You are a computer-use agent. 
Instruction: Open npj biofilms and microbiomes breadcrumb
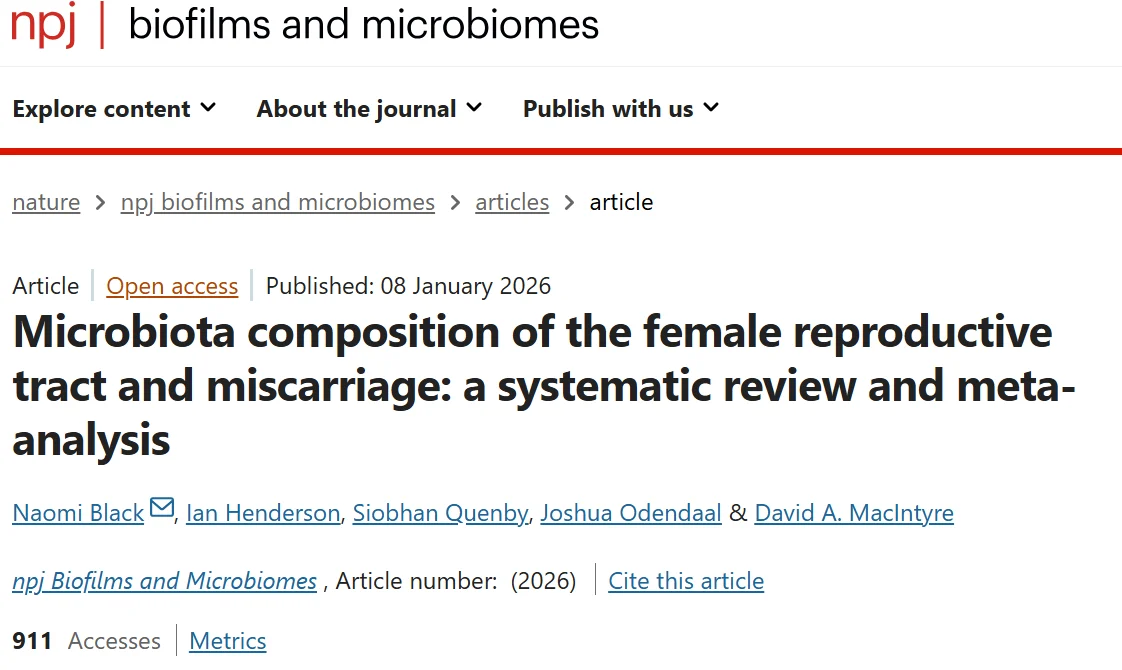[277, 202]
